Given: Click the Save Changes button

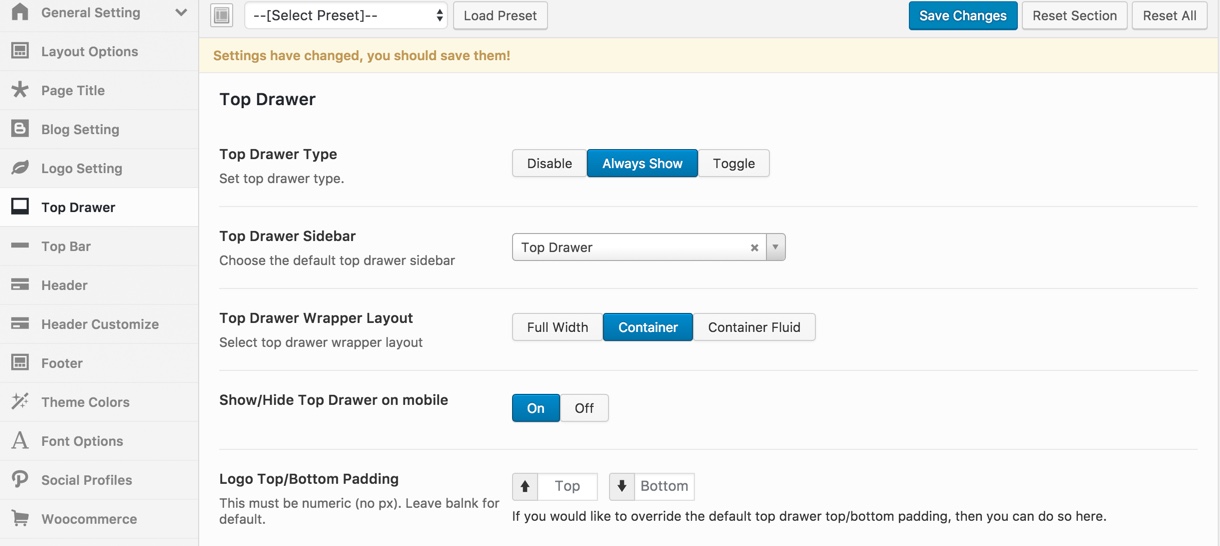Looking at the screenshot, I should tap(963, 15).
